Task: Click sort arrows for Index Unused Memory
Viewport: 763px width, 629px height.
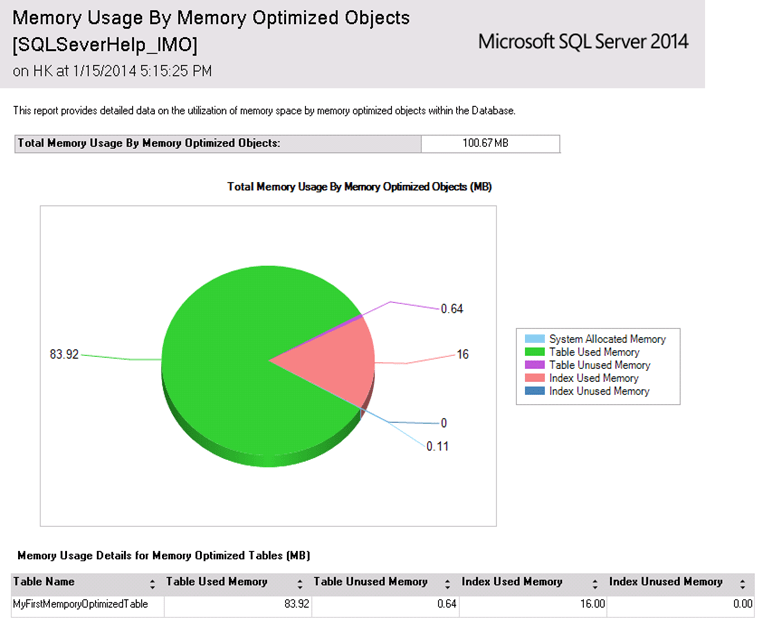Action: tap(743, 584)
